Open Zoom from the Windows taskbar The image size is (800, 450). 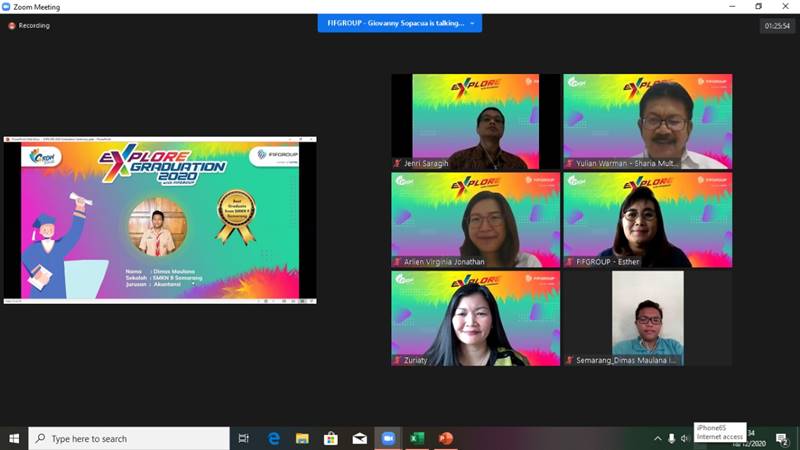pos(388,438)
